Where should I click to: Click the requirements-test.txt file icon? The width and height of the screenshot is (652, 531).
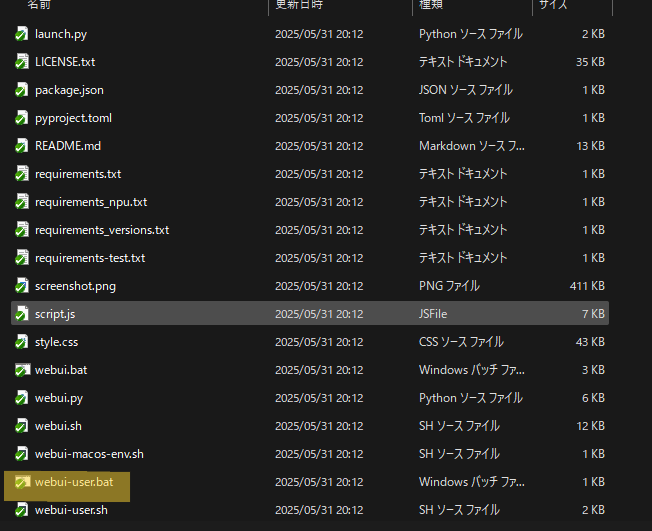click(x=22, y=258)
